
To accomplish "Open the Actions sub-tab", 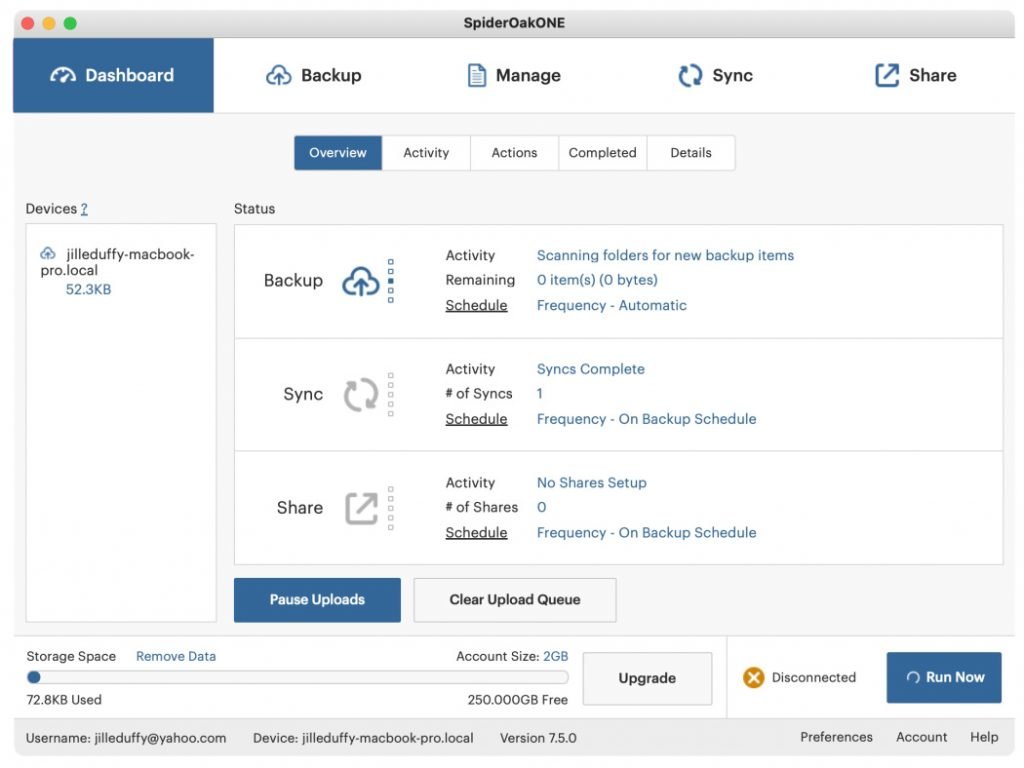I will [514, 153].
